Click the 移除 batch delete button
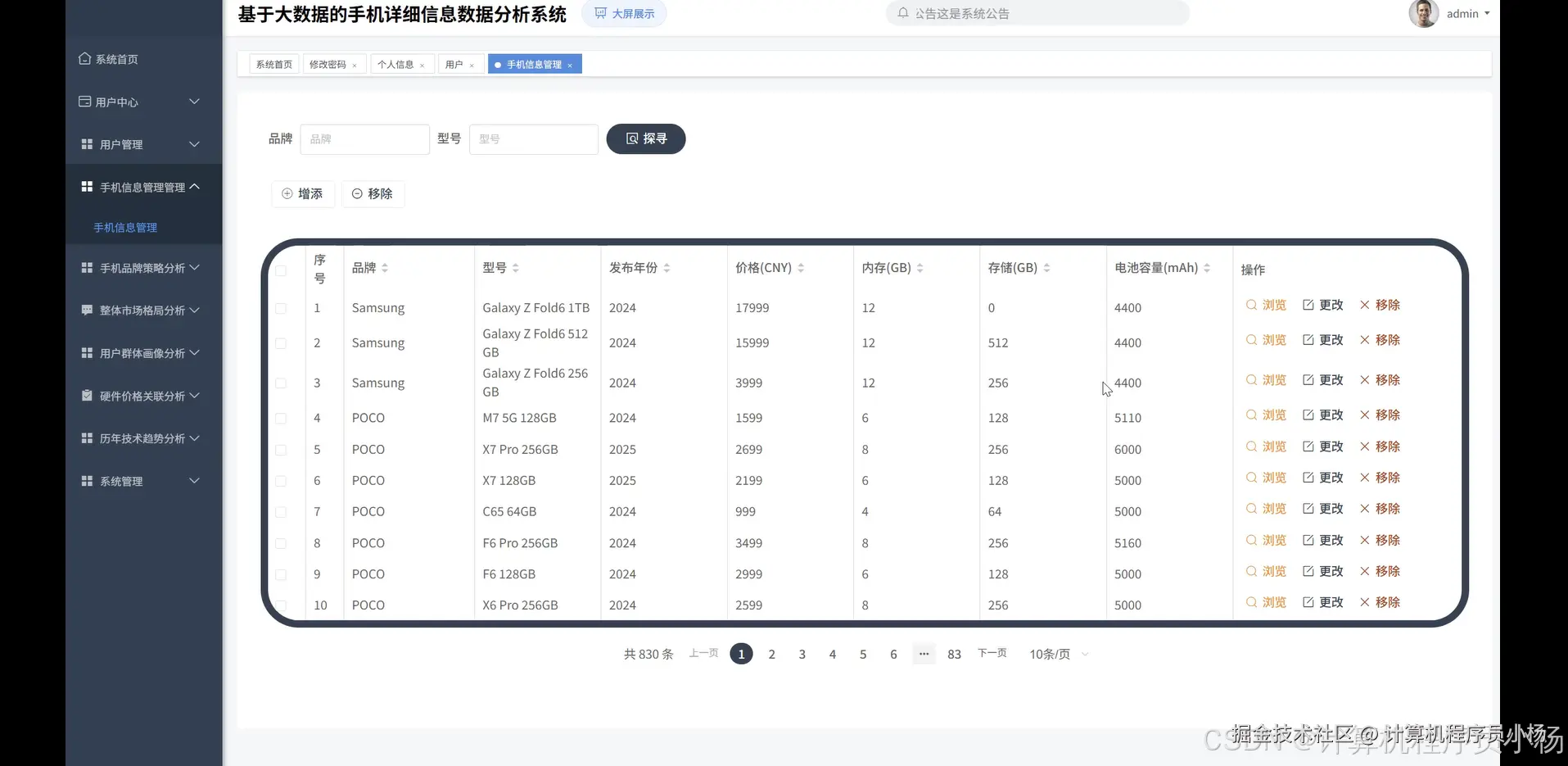1568x766 pixels. pos(373,194)
